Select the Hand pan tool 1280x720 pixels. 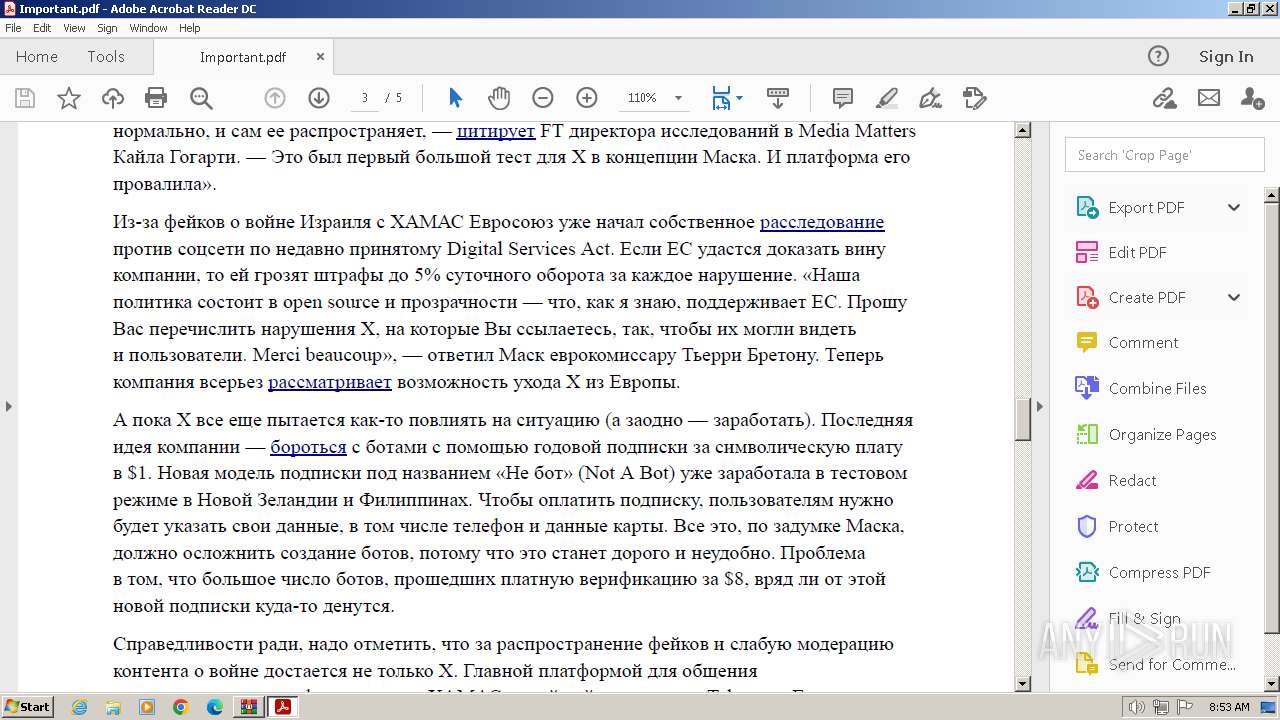[x=499, y=98]
